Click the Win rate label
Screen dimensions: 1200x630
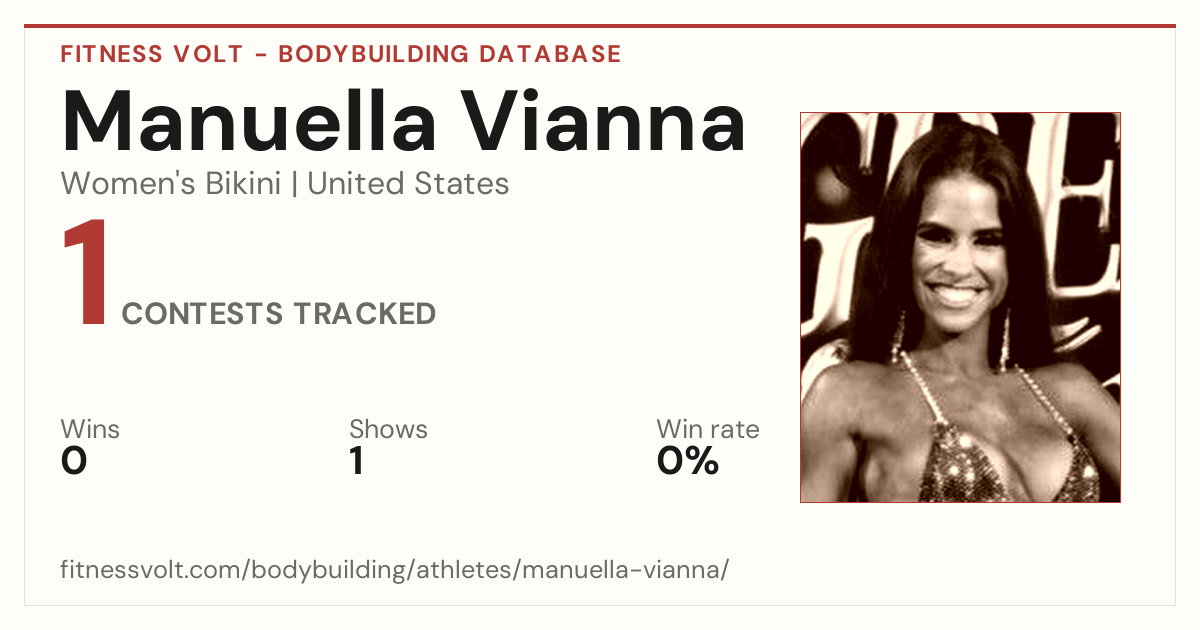coord(708,429)
